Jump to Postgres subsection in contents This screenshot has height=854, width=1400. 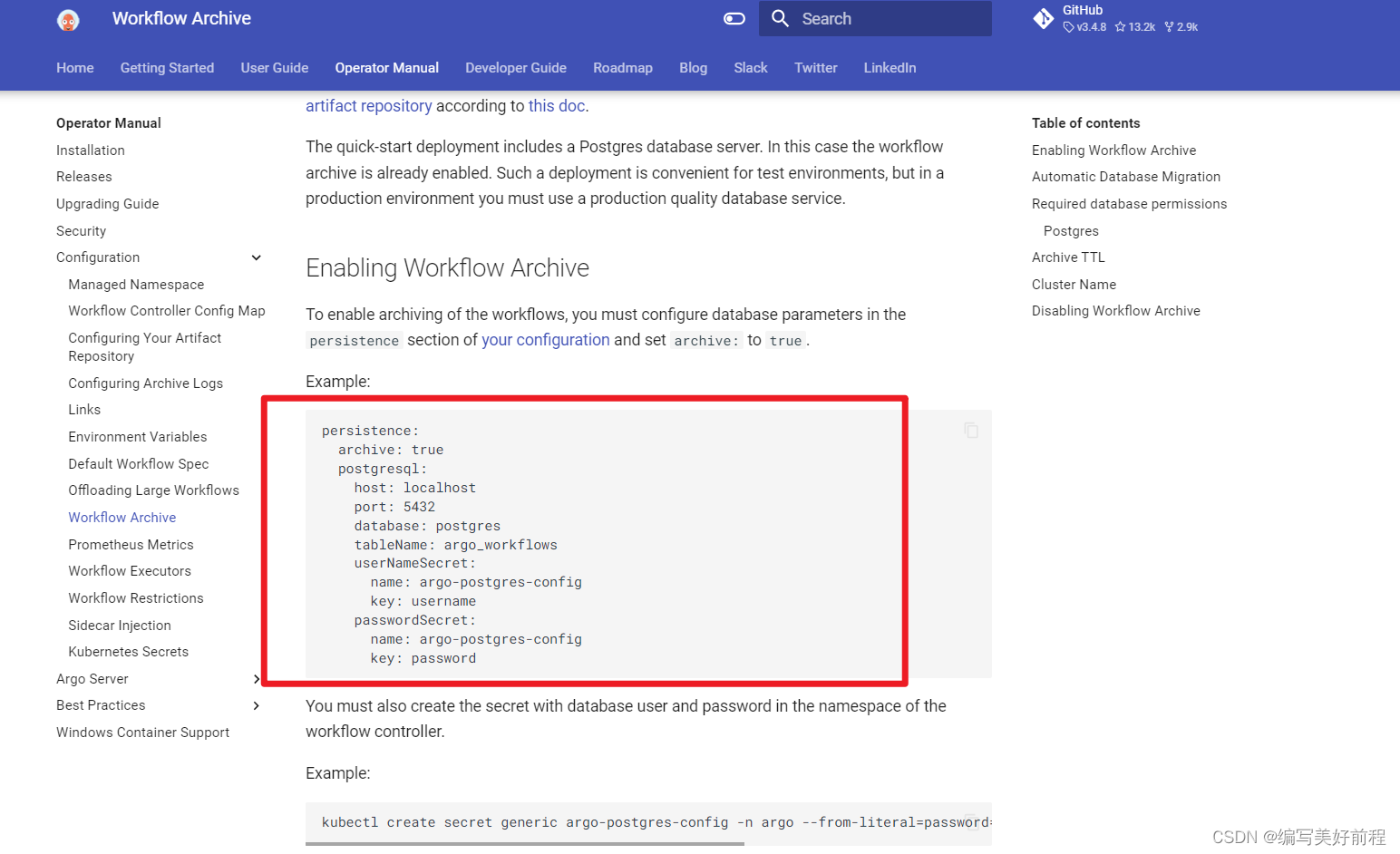(x=1071, y=231)
